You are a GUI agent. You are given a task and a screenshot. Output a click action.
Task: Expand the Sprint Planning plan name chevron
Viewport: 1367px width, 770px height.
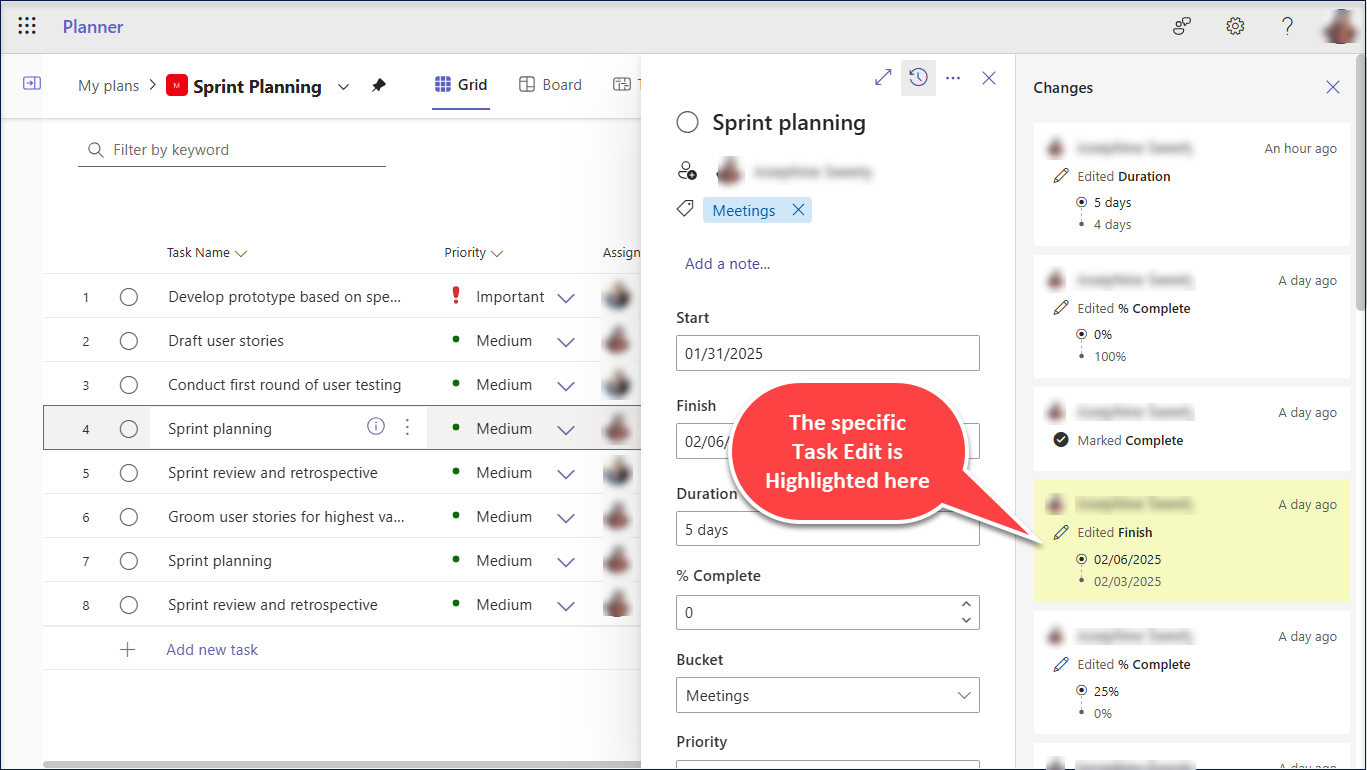(x=343, y=87)
